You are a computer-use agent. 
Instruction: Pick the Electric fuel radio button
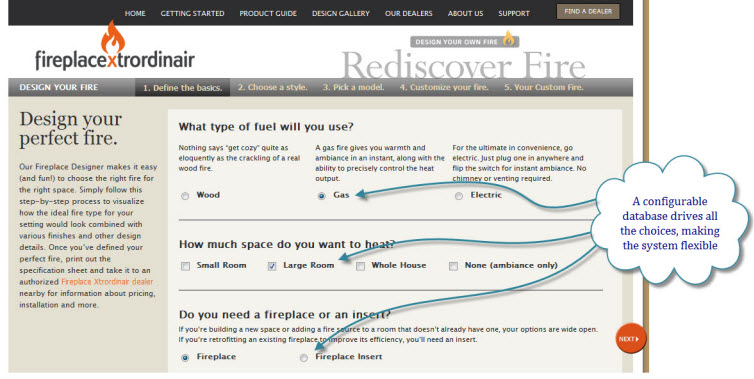point(459,196)
